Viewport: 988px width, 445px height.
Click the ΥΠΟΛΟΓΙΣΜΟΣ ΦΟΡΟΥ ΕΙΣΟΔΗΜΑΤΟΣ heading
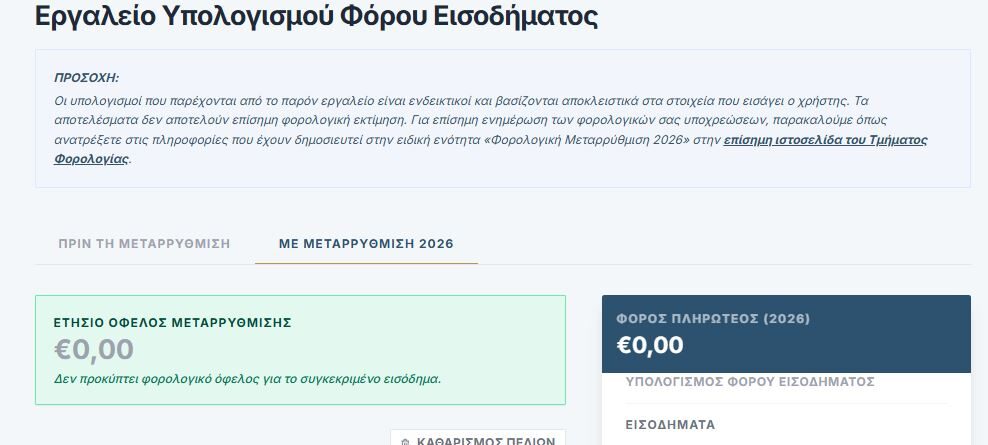[x=750, y=382]
